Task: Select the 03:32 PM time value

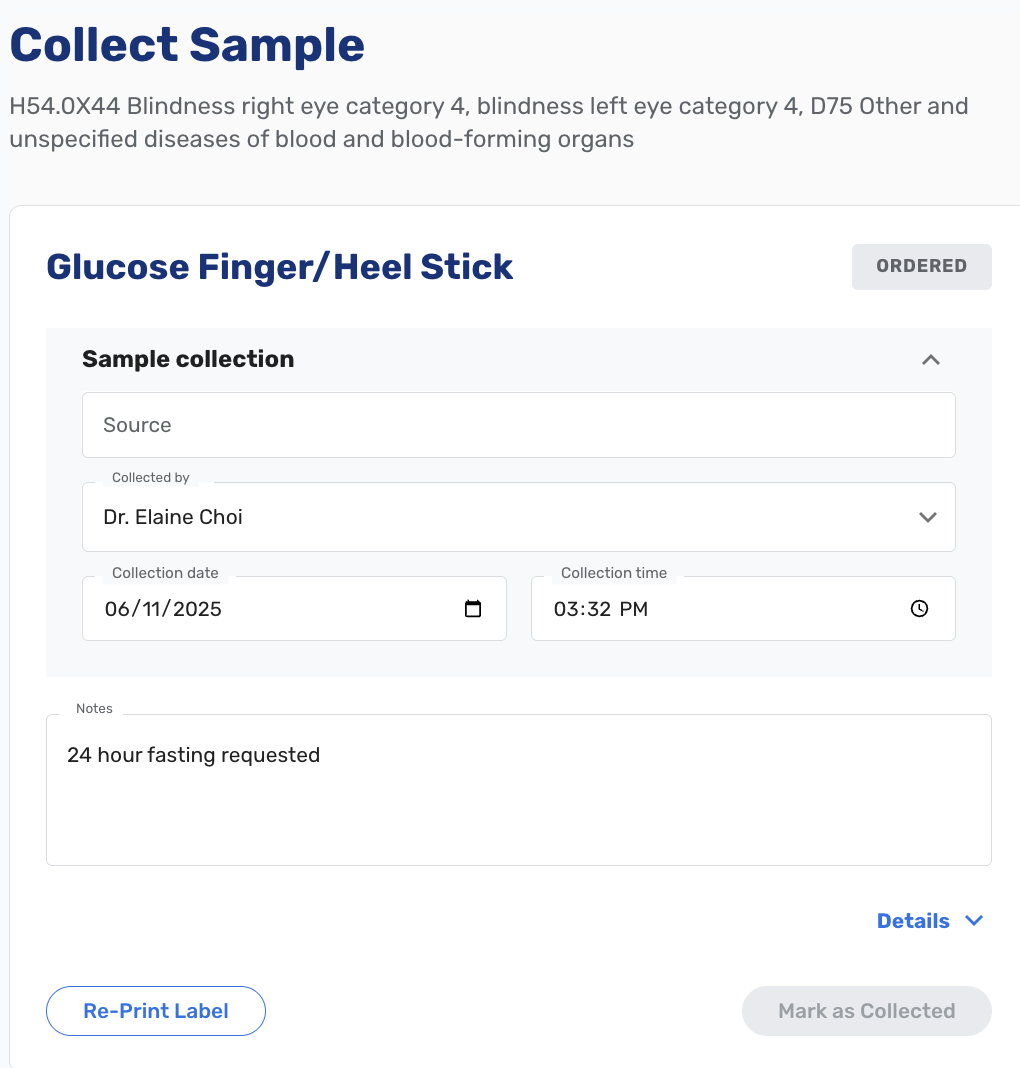Action: point(601,608)
